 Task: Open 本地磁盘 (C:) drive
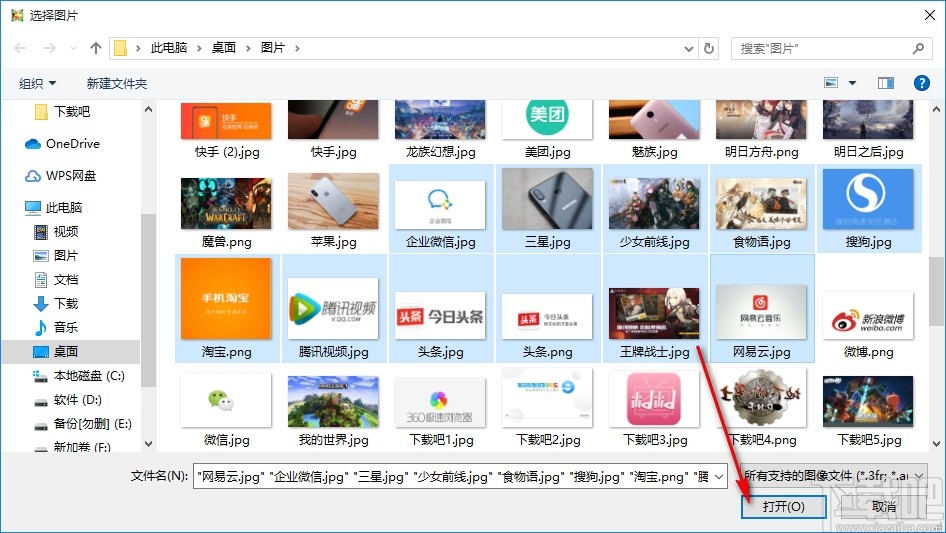79,375
